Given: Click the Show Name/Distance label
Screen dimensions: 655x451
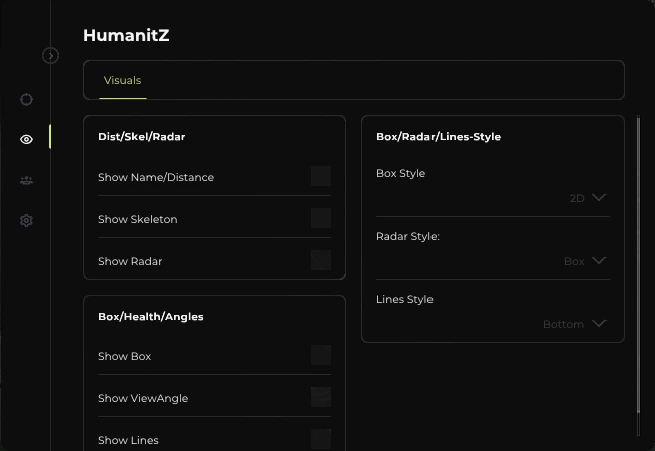Looking at the screenshot, I should pyautogui.click(x=156, y=177).
